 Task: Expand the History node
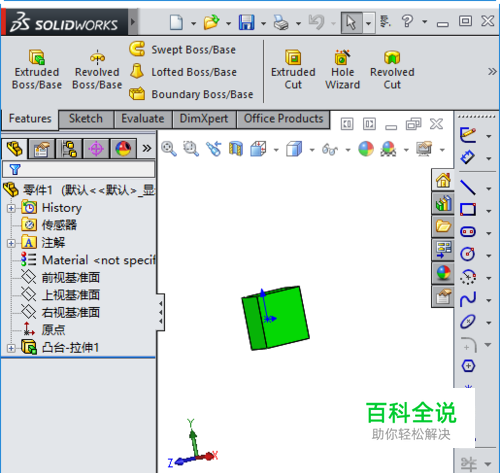pyautogui.click(x=11, y=208)
